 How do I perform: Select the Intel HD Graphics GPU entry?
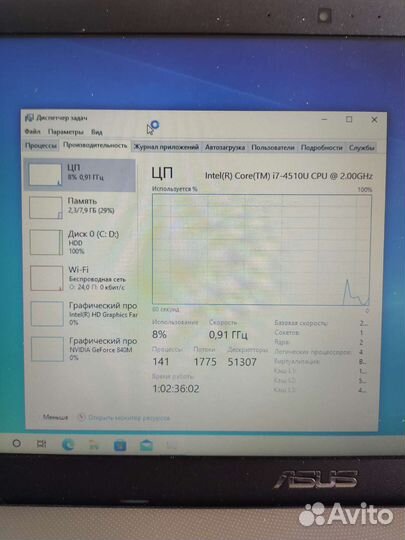83,313
